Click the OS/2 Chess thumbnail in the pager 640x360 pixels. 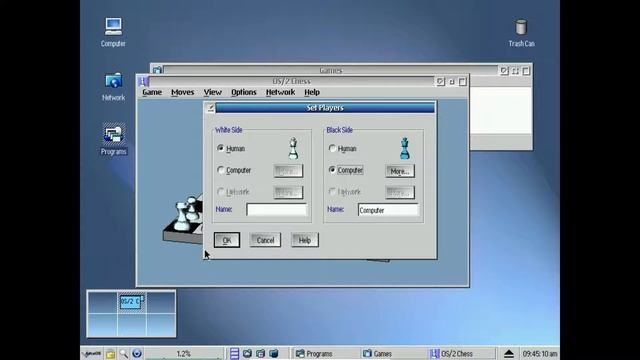coord(131,302)
